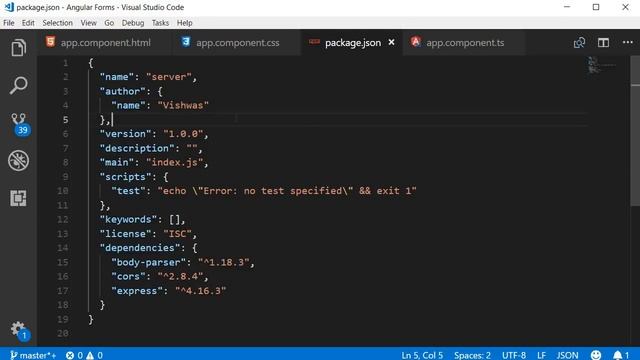Viewport: 640px width, 360px height.
Task: Change language mode via JSON indicator
Action: click(567, 355)
